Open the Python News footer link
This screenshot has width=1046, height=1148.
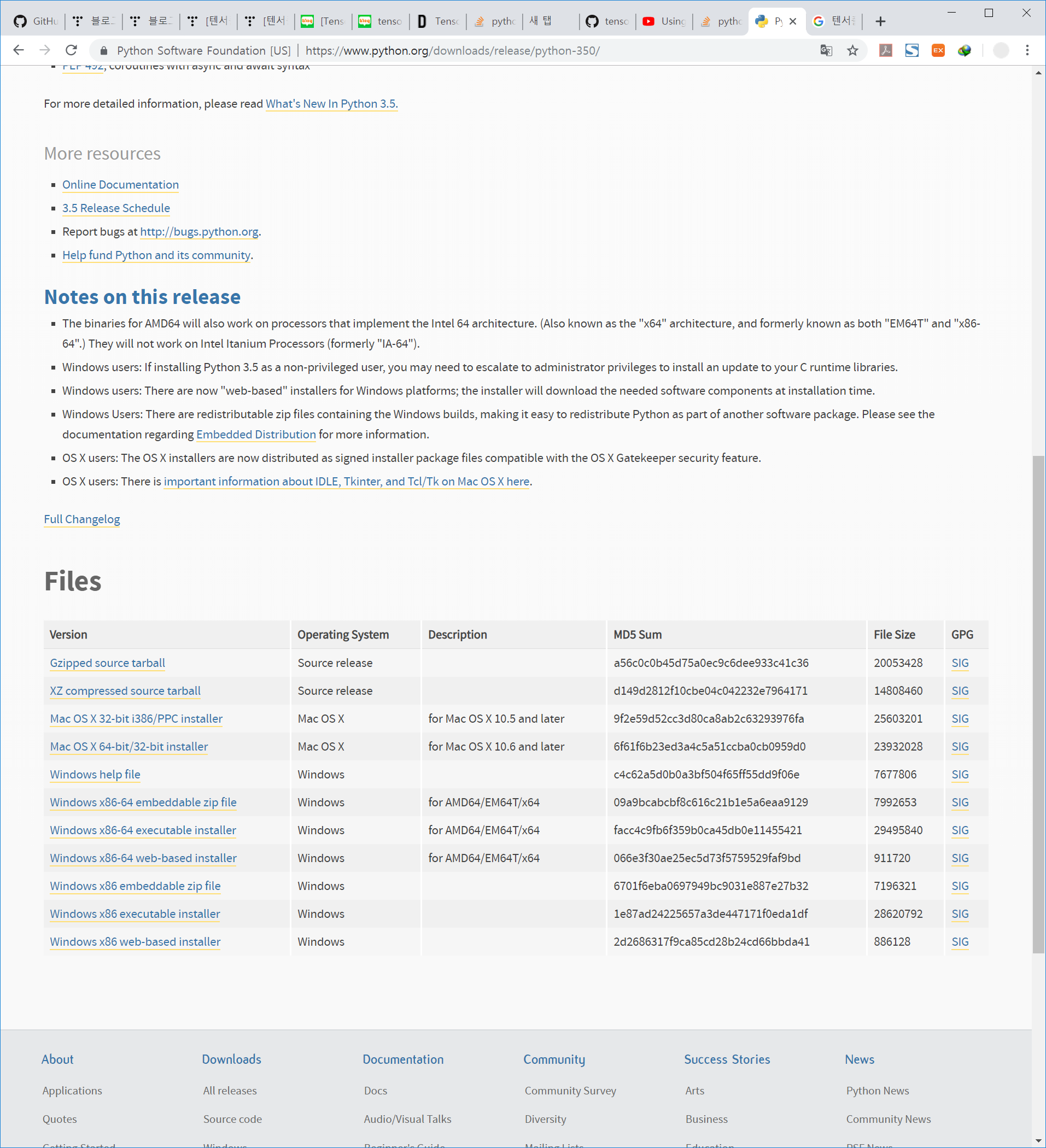click(x=878, y=1091)
